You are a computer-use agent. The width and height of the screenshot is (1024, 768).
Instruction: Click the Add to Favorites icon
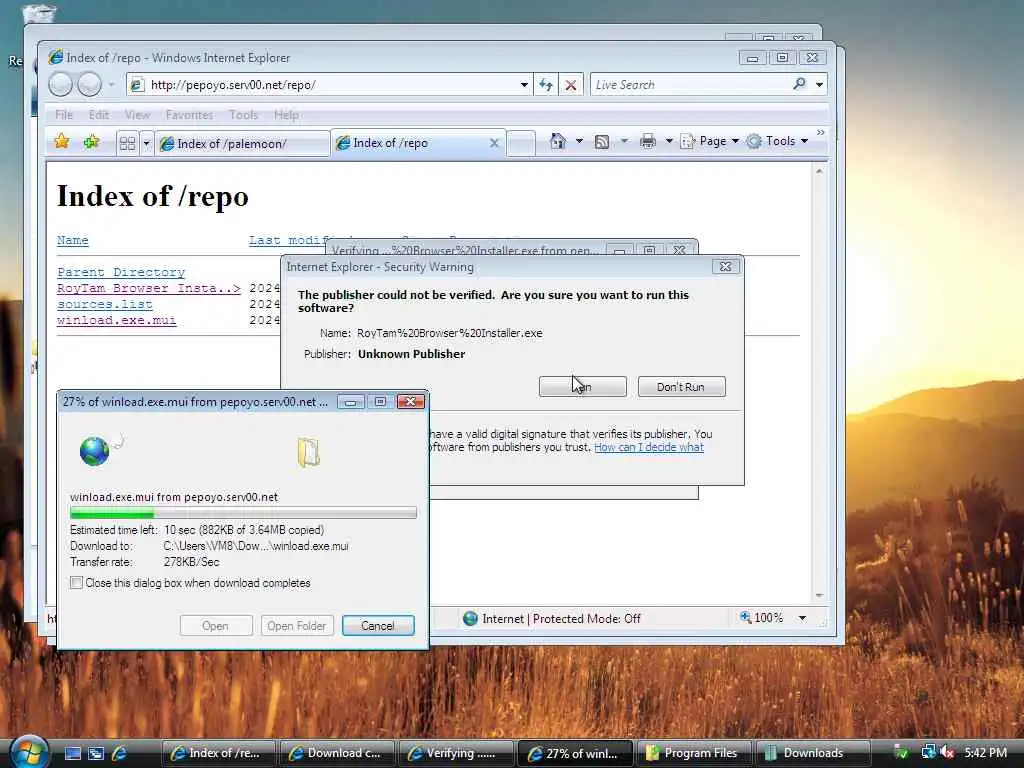(x=91, y=141)
